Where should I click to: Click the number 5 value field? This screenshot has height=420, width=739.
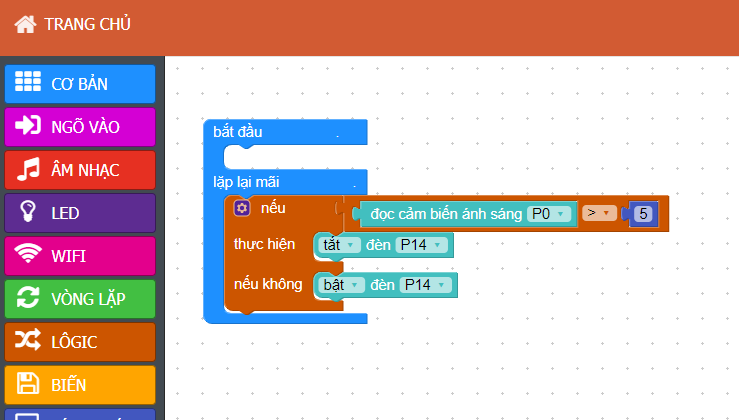point(643,214)
